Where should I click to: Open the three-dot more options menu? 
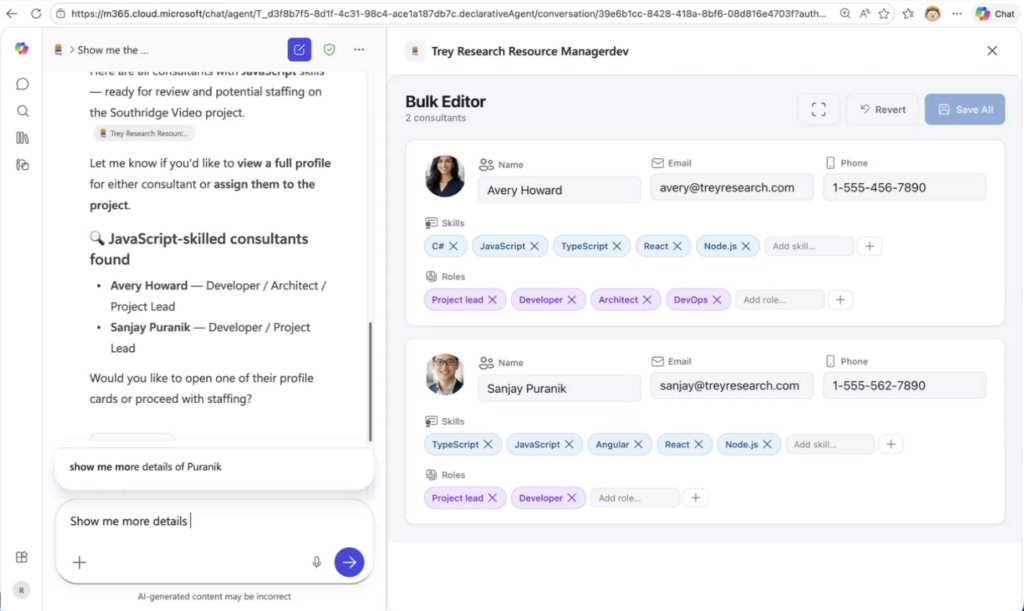coord(359,50)
